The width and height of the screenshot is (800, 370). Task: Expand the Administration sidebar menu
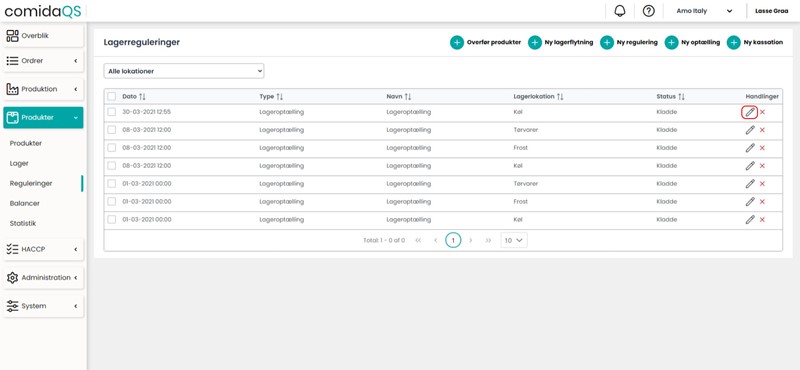[43, 278]
